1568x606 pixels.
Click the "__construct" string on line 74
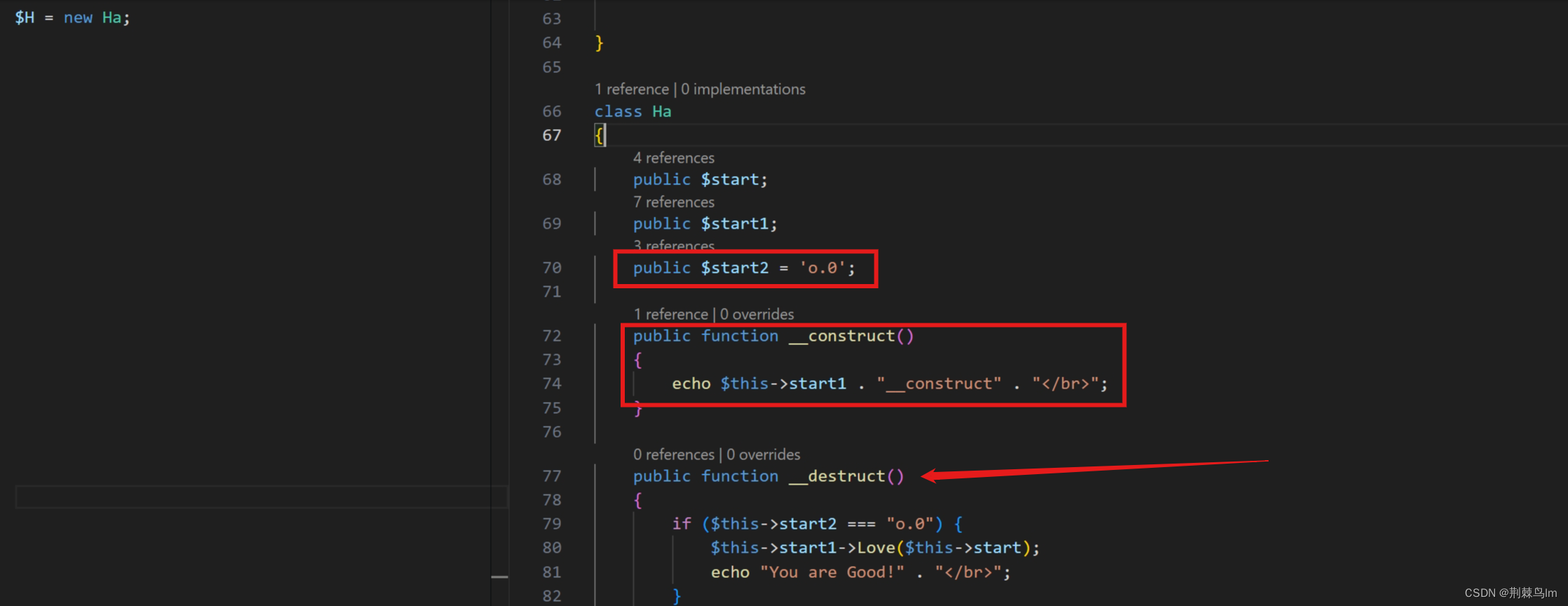(939, 384)
